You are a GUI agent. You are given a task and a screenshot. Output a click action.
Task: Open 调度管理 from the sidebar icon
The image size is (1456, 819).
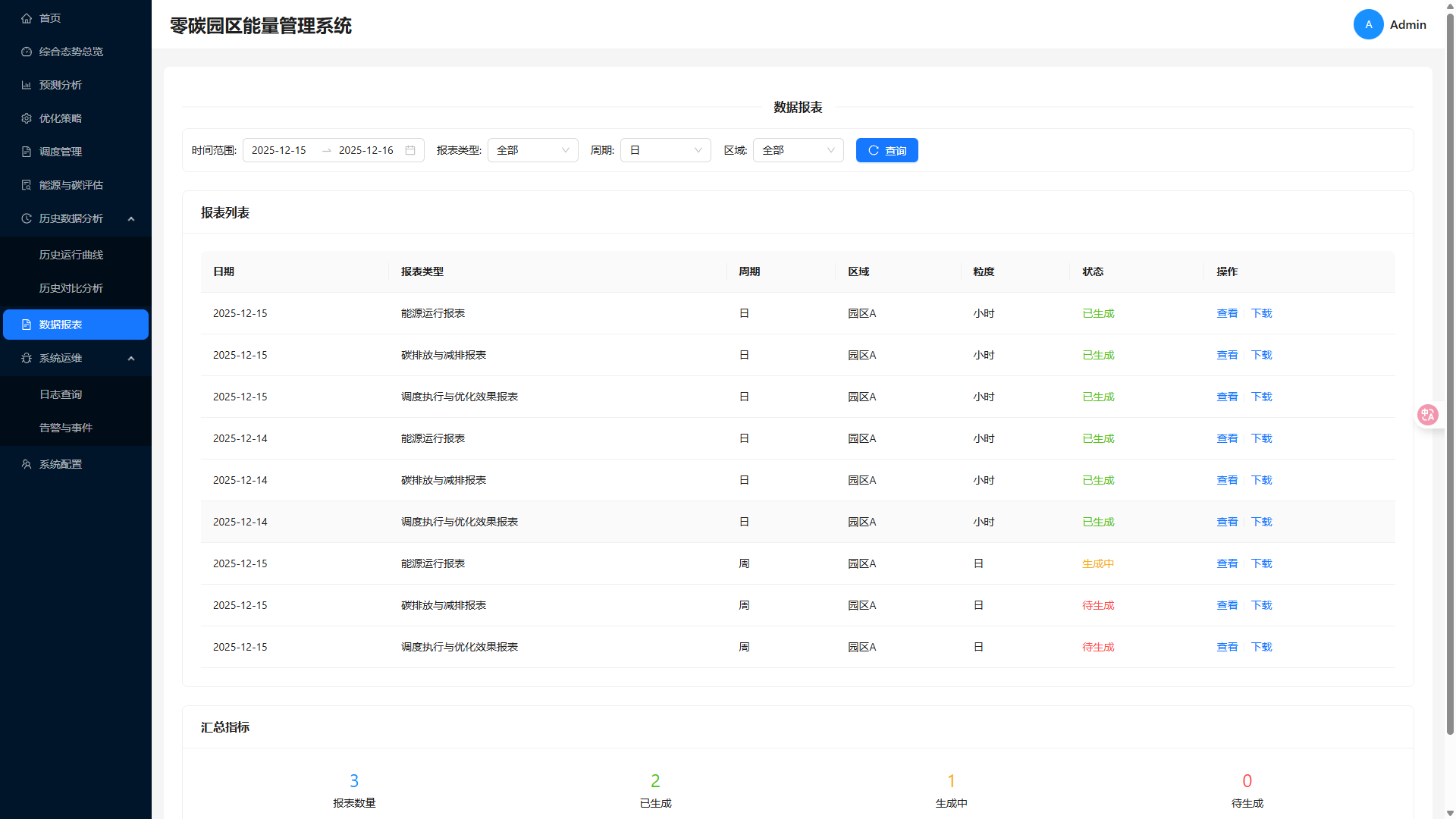click(26, 152)
